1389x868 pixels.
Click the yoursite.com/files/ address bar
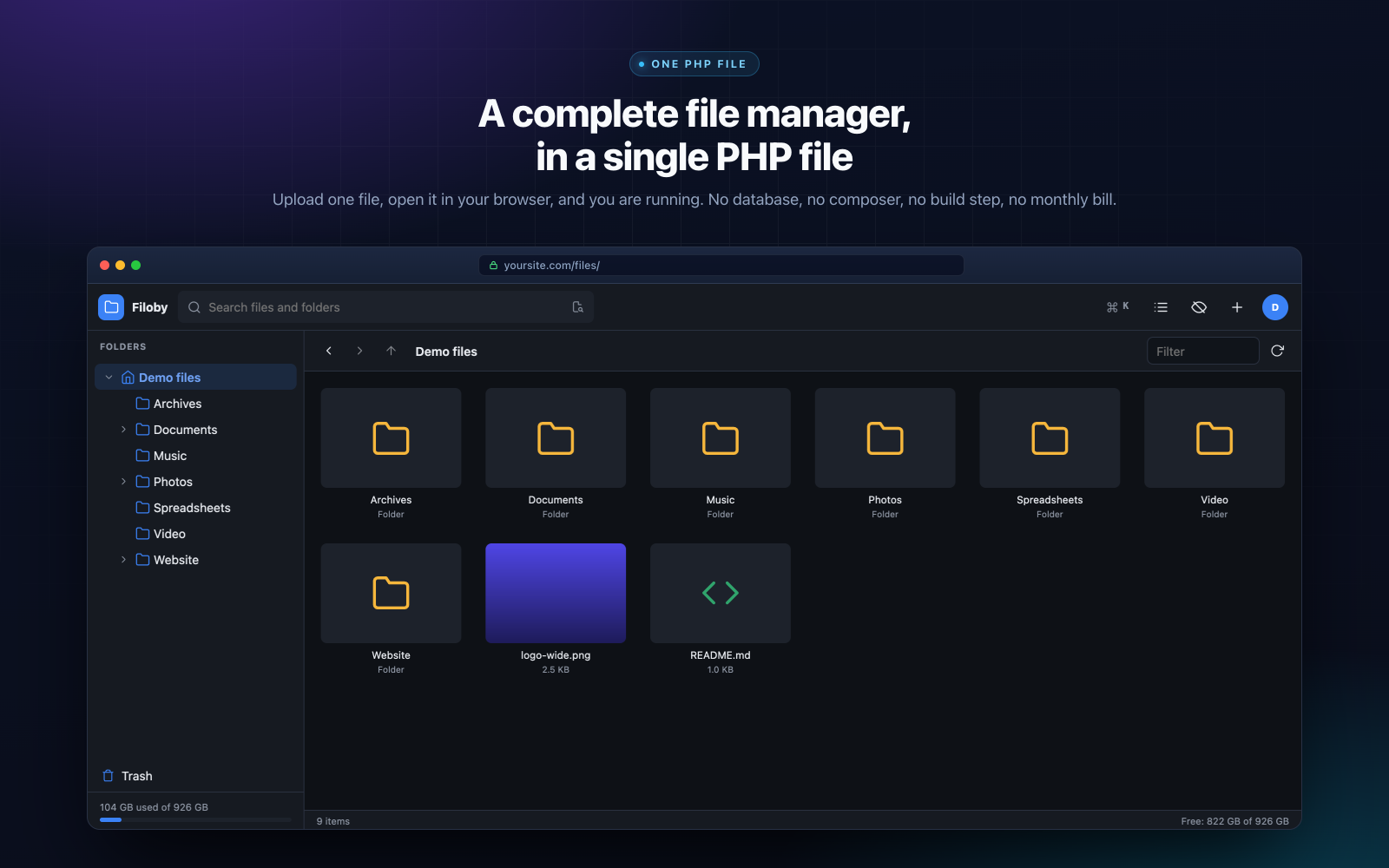[x=721, y=266]
